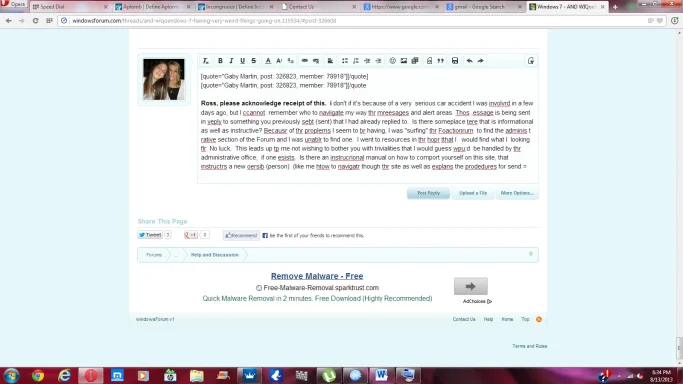Toggle bold formatting in the reply editor
This screenshot has width=683, height=384.
(220, 61)
